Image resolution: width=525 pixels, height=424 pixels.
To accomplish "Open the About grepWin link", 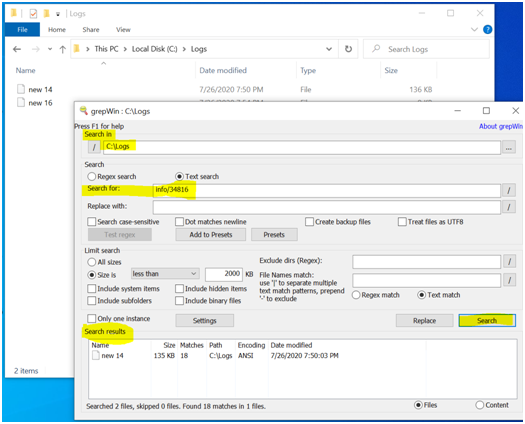I will pos(501,126).
